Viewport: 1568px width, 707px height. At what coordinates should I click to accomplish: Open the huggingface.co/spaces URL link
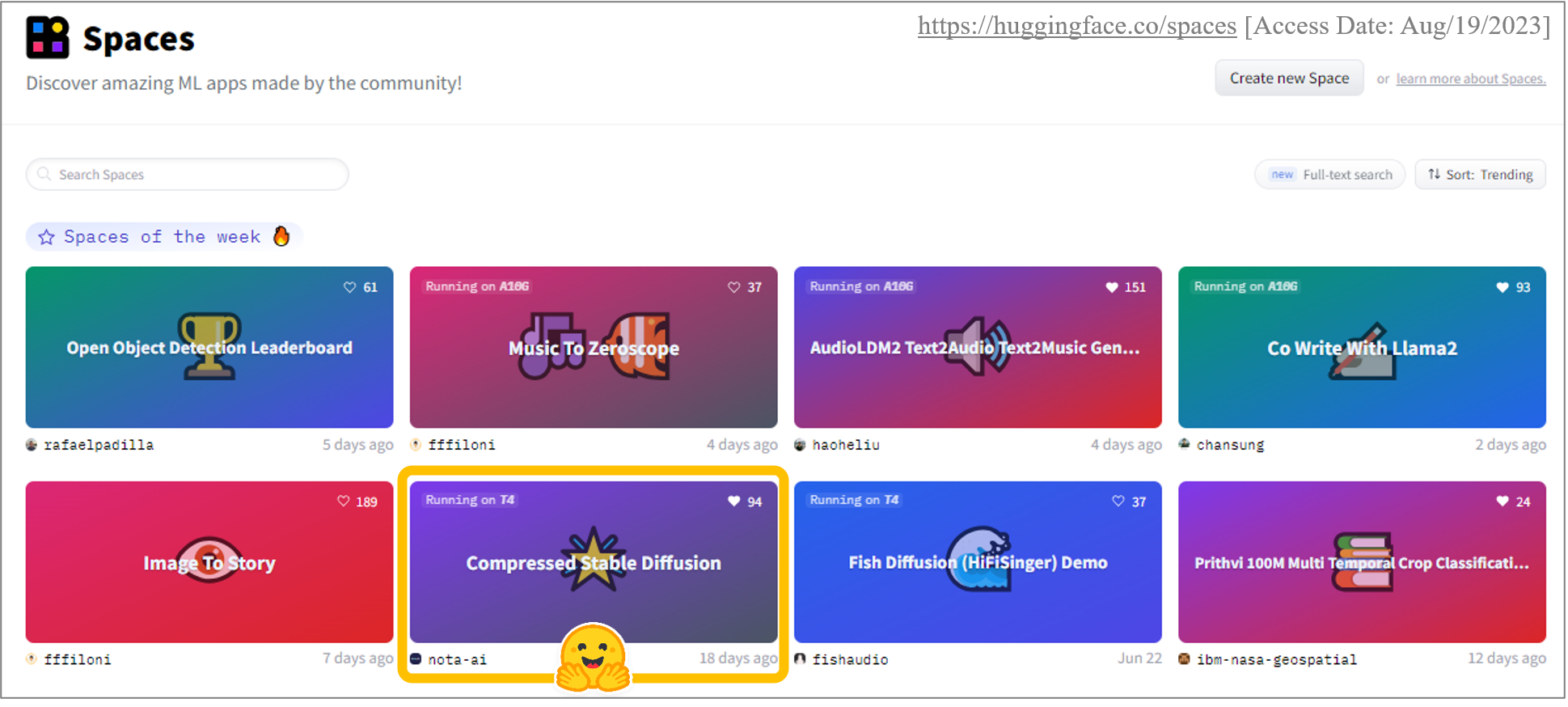coord(1077,26)
